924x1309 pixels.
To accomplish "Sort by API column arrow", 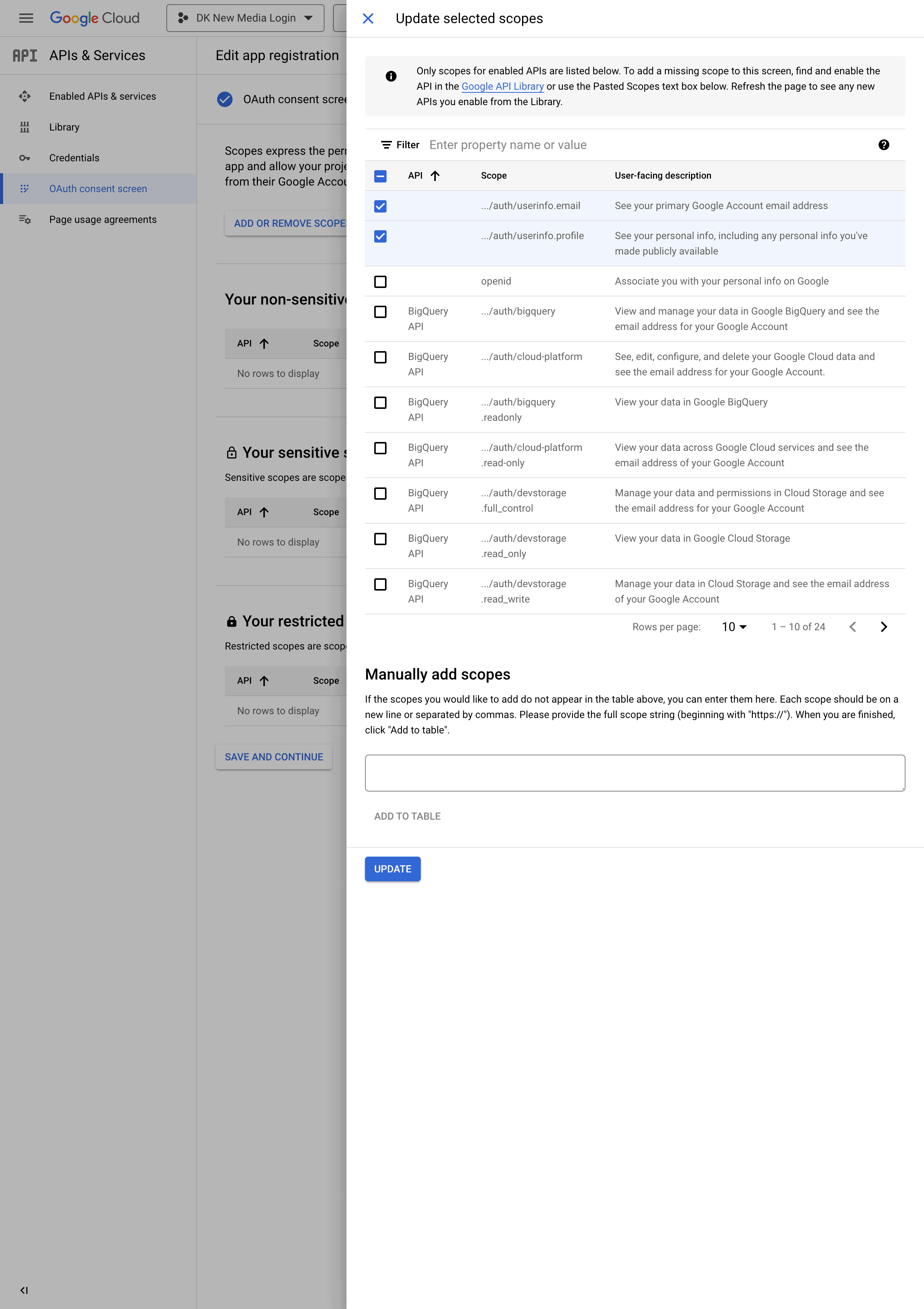I will point(435,176).
